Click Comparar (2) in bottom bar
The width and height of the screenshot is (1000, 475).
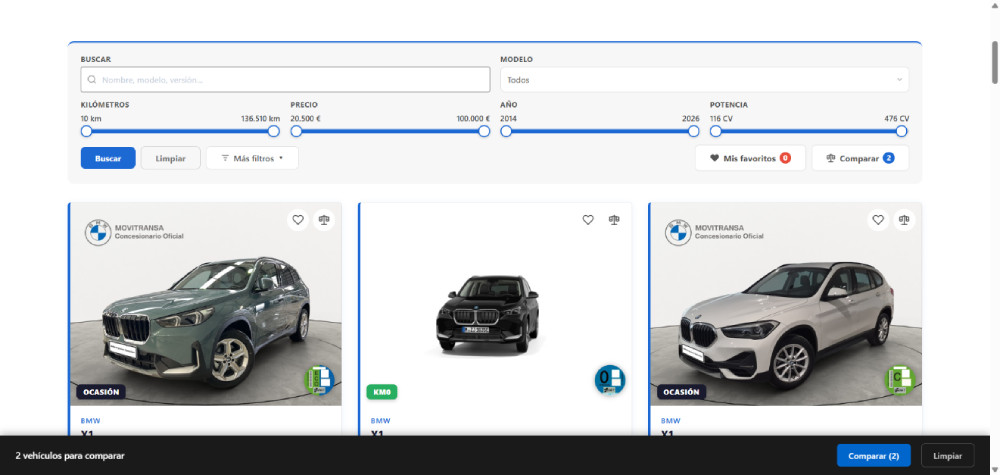(x=873, y=456)
